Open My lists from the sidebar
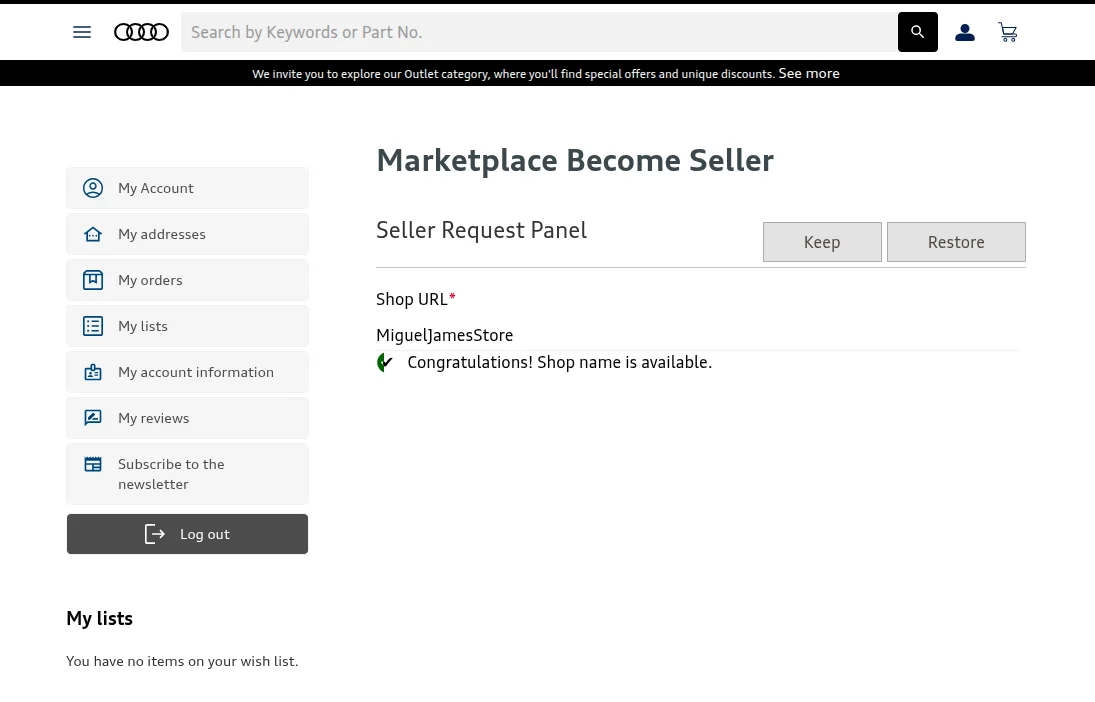This screenshot has width=1095, height=702. (143, 326)
